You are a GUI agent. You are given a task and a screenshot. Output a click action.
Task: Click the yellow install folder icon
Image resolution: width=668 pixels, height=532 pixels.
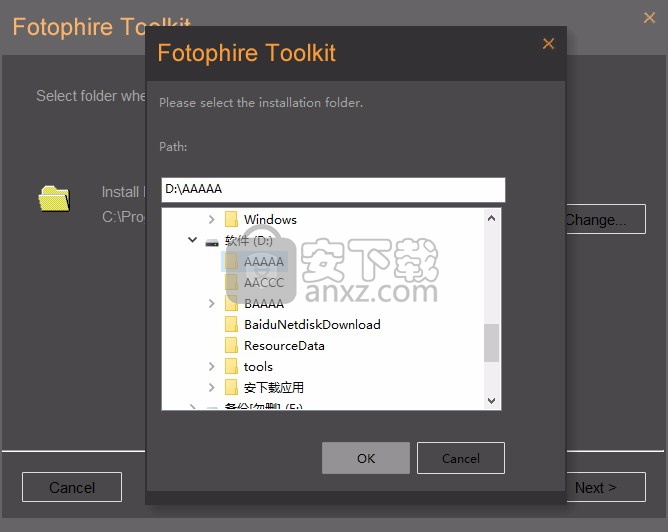[x=54, y=198]
